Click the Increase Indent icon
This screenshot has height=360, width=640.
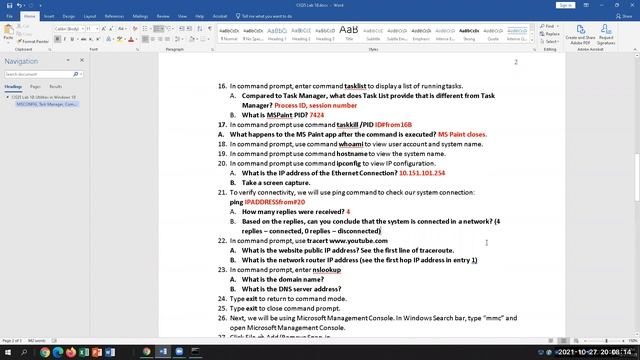[189, 29]
